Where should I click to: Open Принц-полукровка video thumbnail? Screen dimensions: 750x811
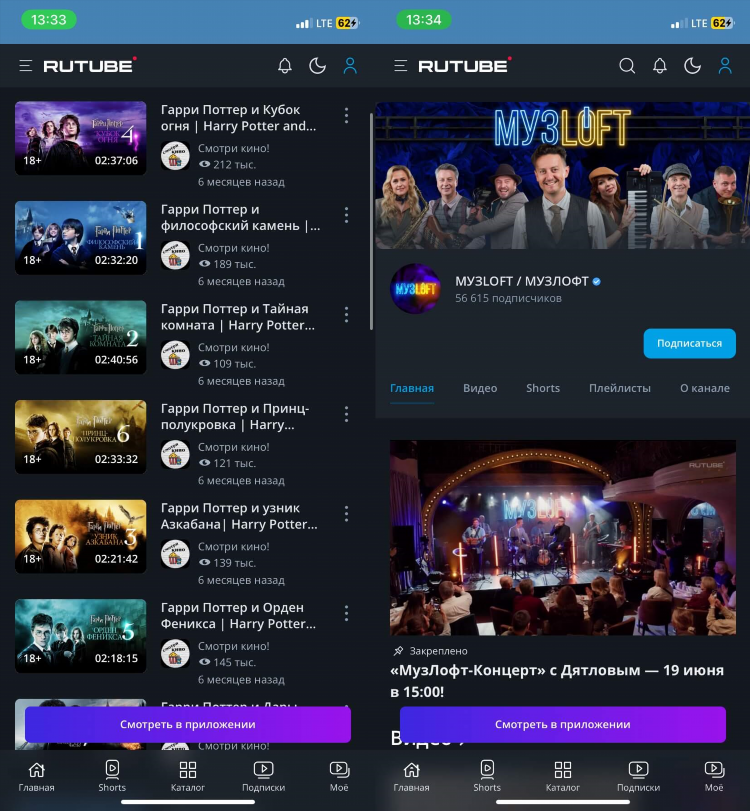click(81, 437)
